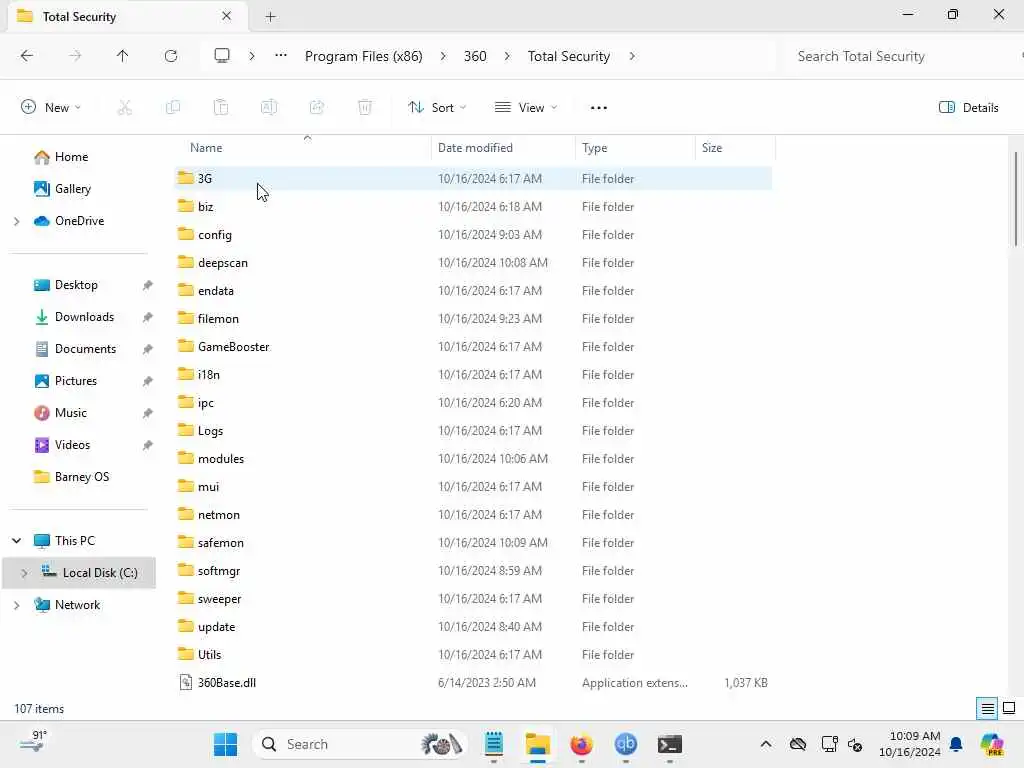Open the View dropdown menu
This screenshot has width=1024, height=768.
[x=526, y=108]
